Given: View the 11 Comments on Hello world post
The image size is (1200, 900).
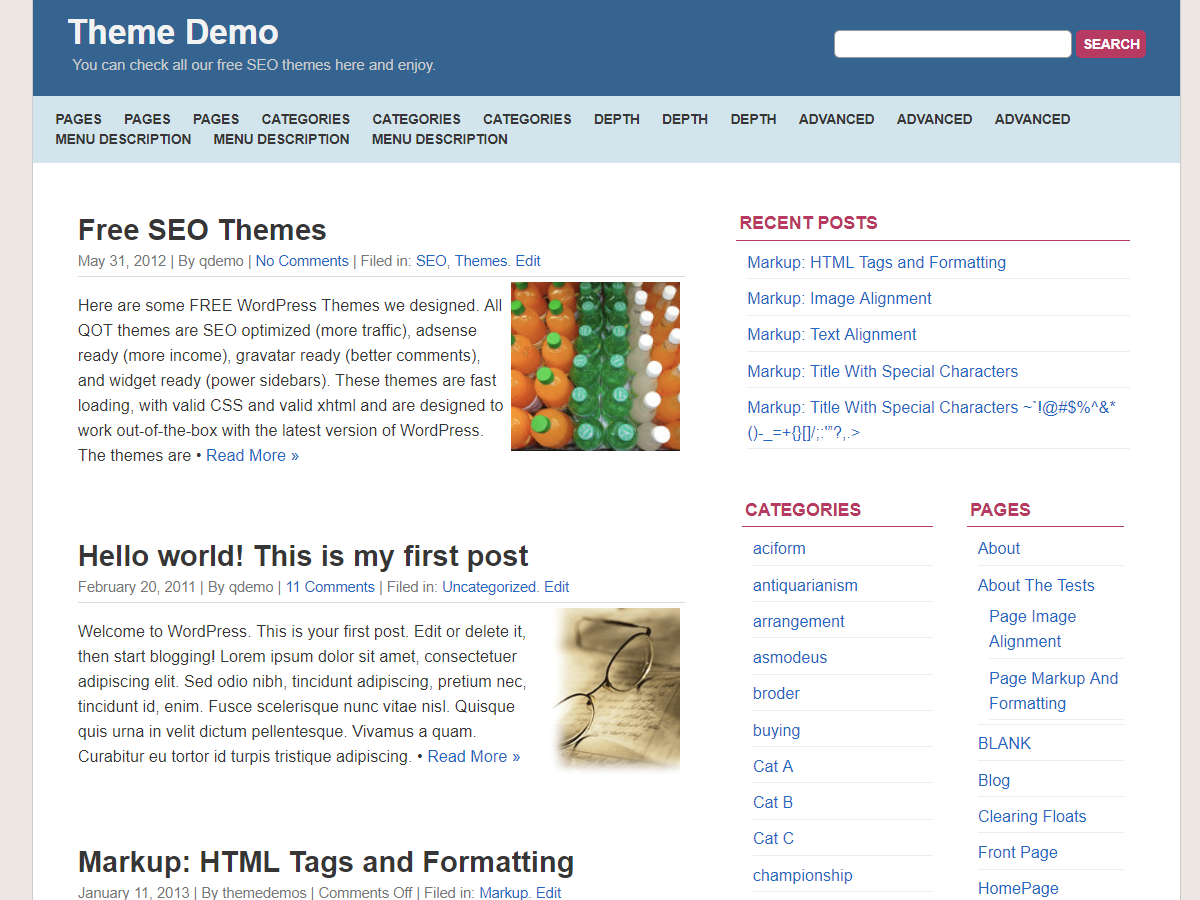Looking at the screenshot, I should [x=330, y=586].
